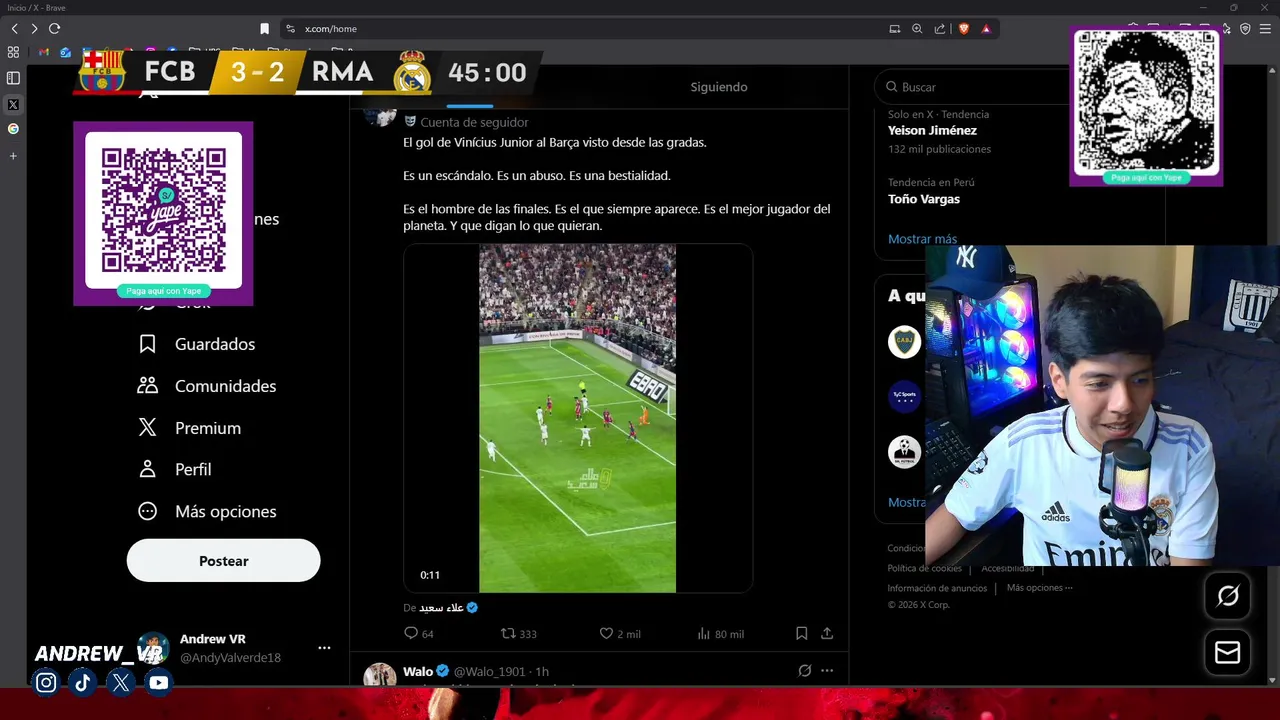Open Walo's avatar picture

pos(380,675)
